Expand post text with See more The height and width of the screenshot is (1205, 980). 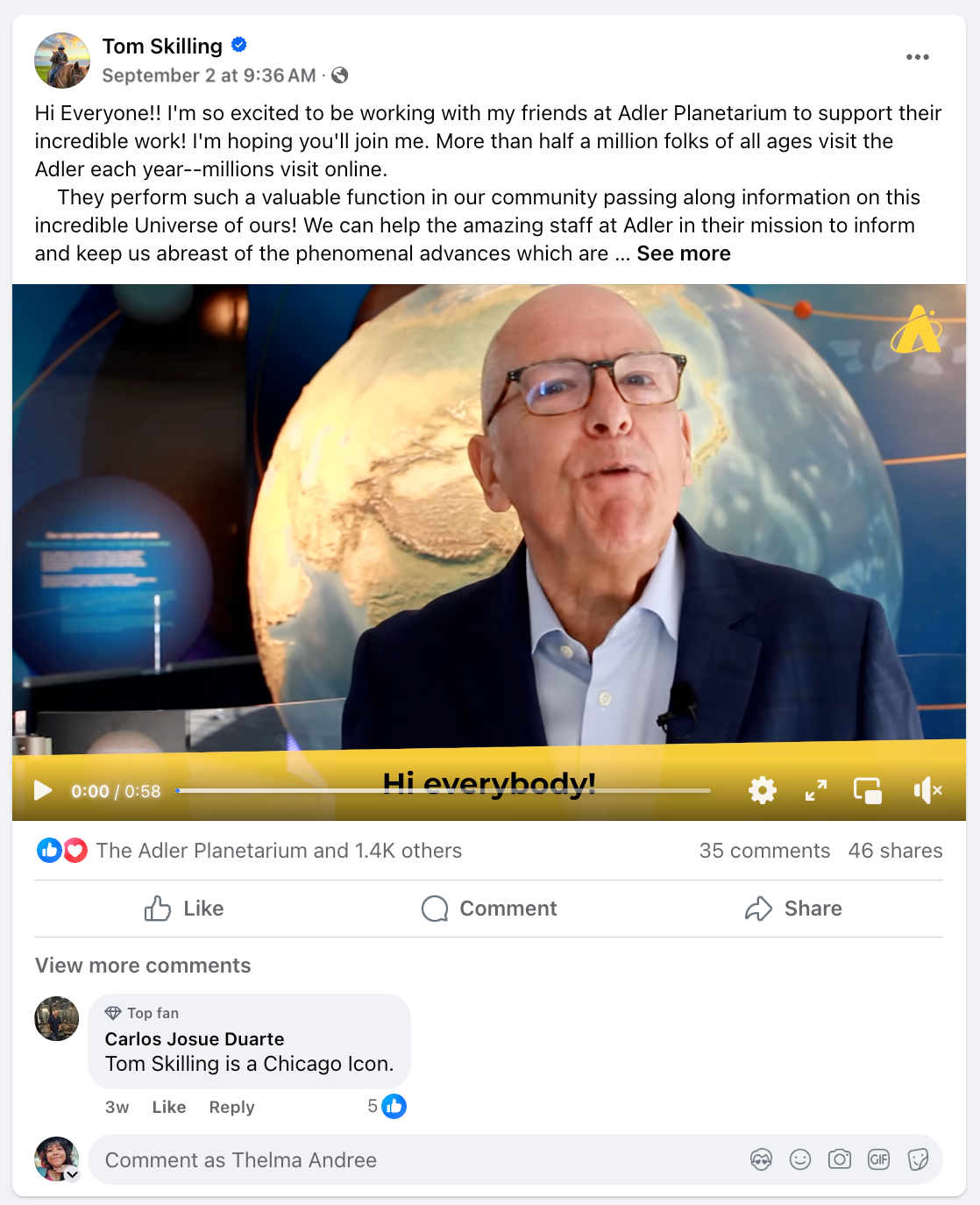click(684, 253)
